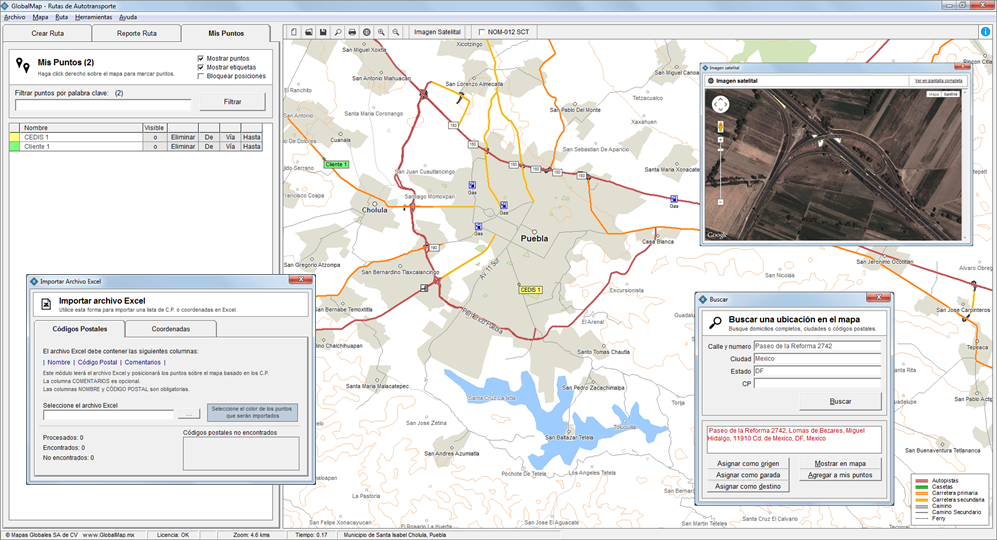This screenshot has width=997, height=540.
Task: Switch to the Reporte Ruta tab
Action: (137, 33)
